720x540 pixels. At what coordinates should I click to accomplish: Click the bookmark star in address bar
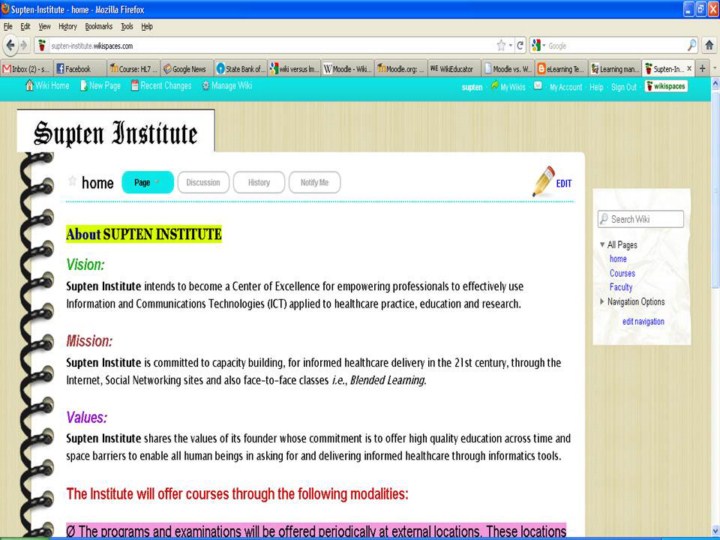[x=501, y=45]
